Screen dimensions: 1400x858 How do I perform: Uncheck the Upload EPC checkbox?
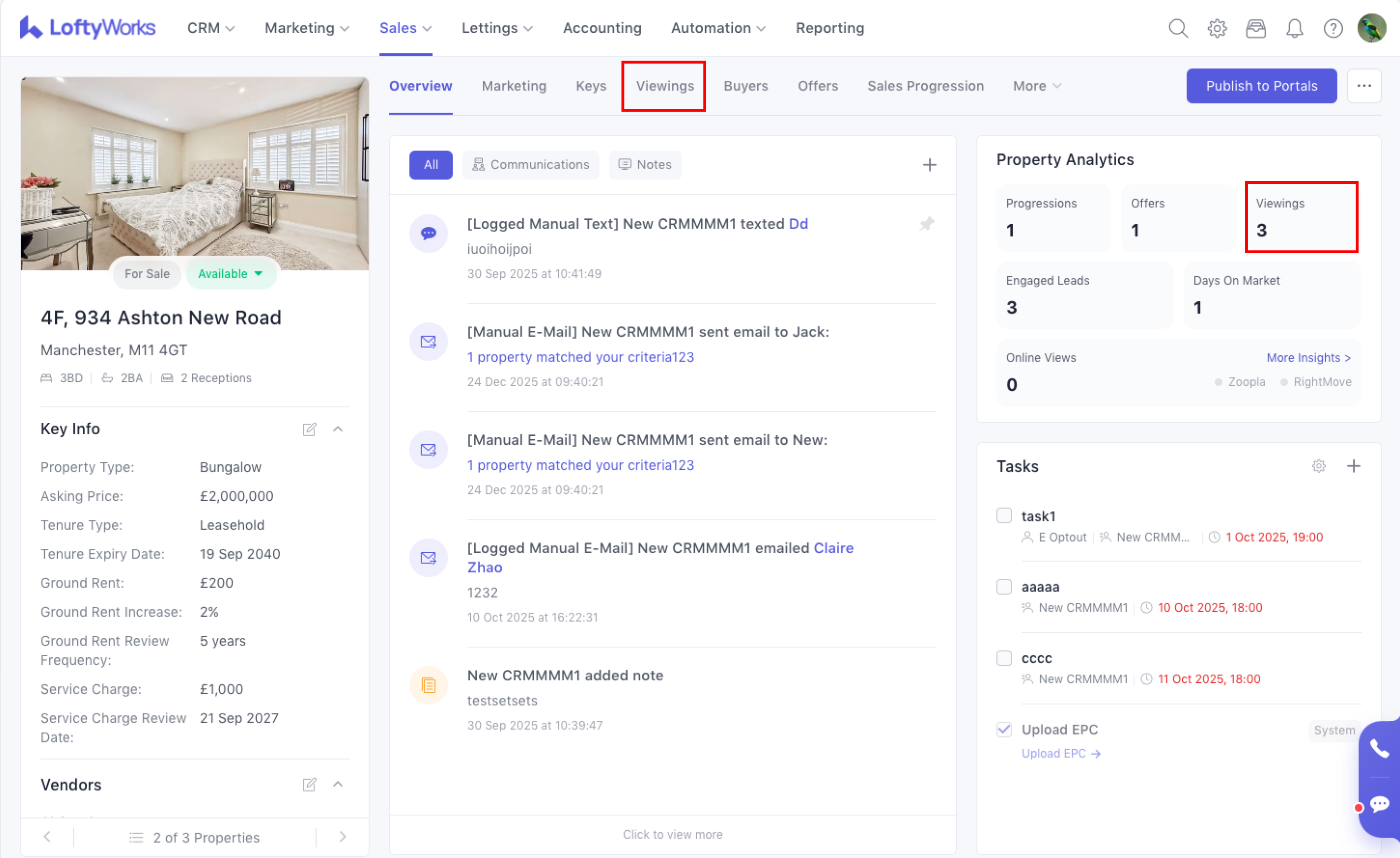point(1004,729)
